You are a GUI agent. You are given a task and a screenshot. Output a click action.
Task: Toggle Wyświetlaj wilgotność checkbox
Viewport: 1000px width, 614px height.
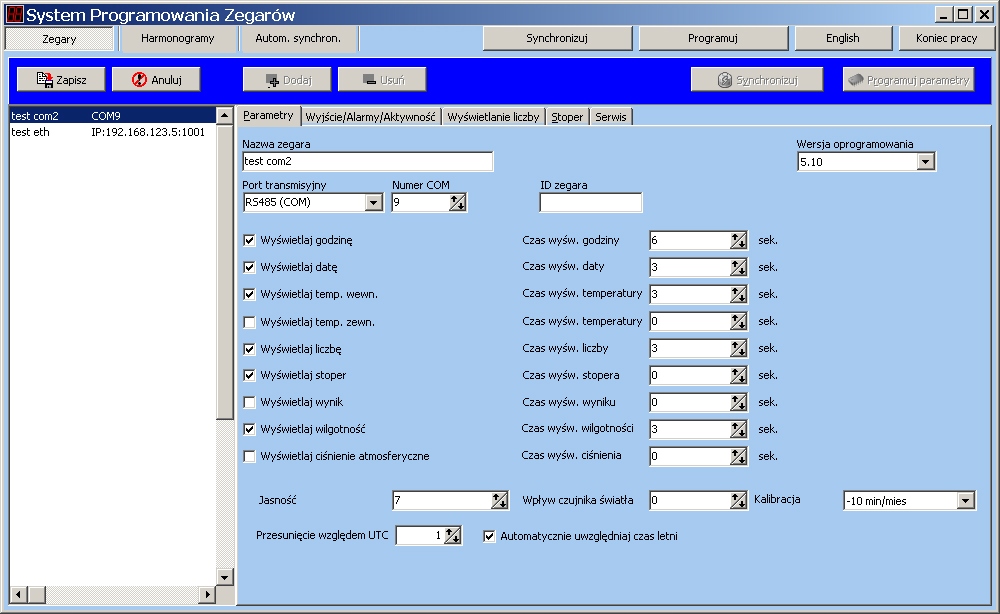point(249,429)
